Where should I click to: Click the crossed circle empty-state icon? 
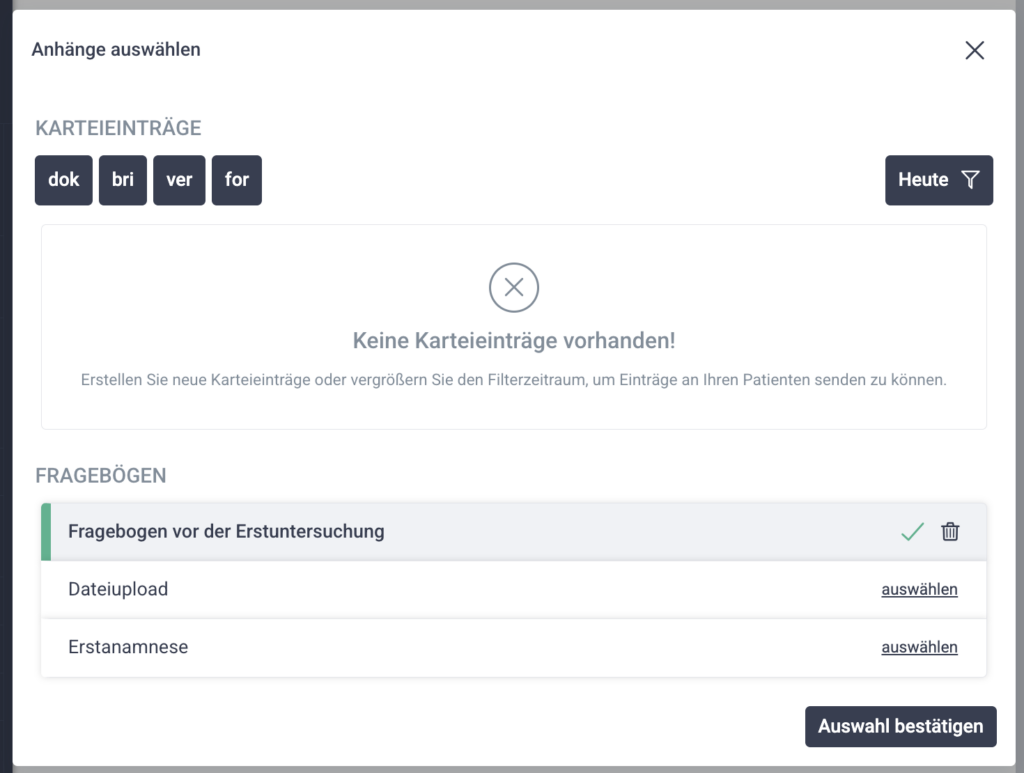point(514,288)
